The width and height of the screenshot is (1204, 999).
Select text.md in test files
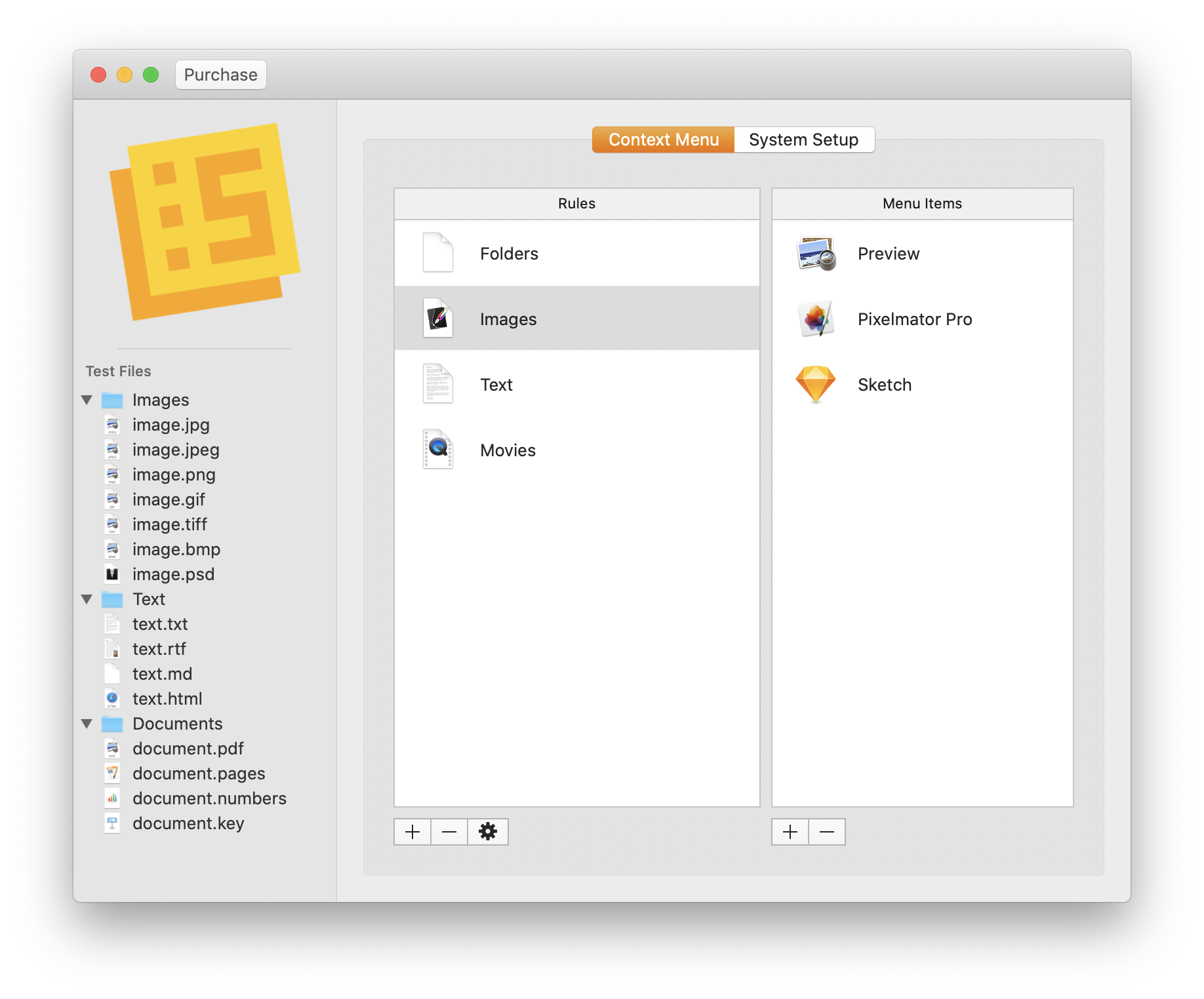click(x=162, y=674)
